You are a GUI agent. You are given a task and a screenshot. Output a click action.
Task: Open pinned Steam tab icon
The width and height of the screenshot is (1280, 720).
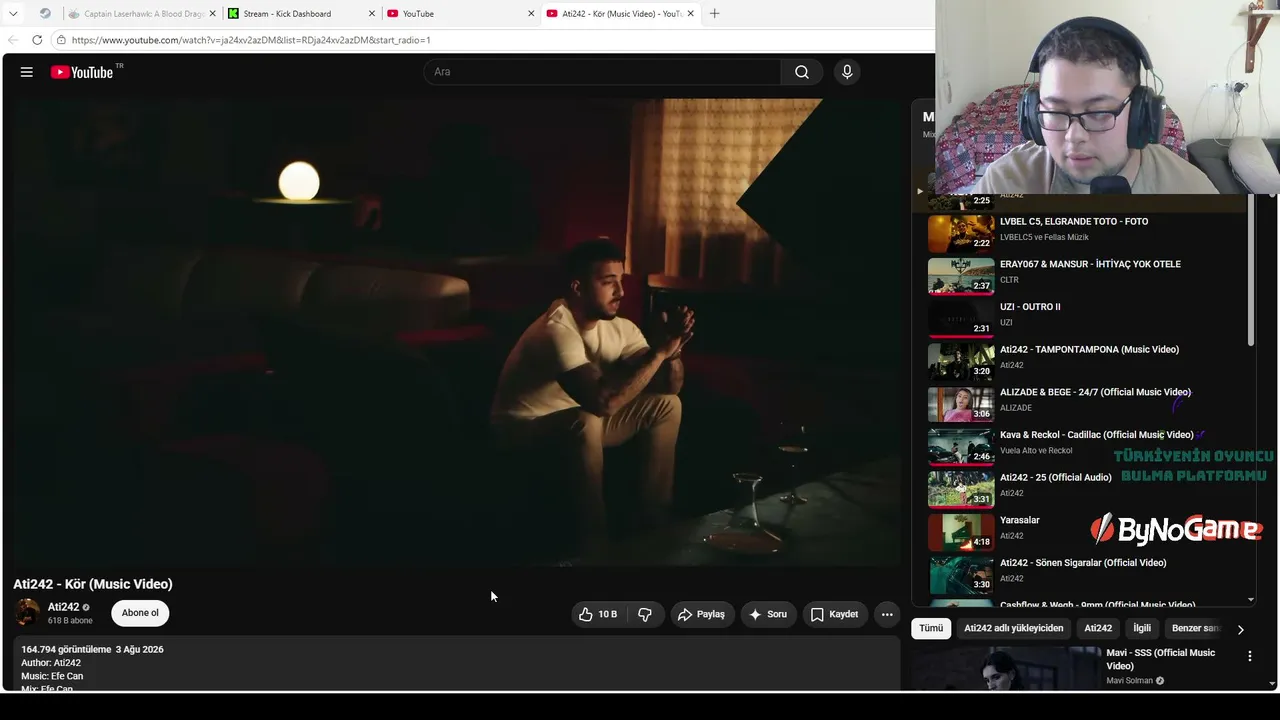click(45, 14)
